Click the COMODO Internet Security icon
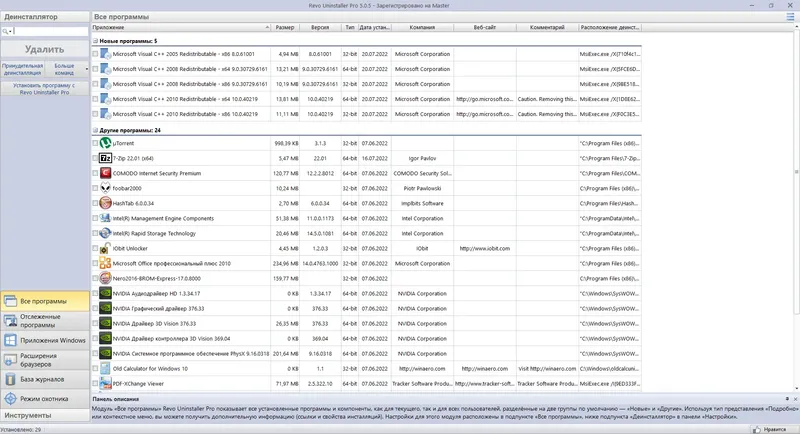This screenshot has width=800, height=434. 105,173
